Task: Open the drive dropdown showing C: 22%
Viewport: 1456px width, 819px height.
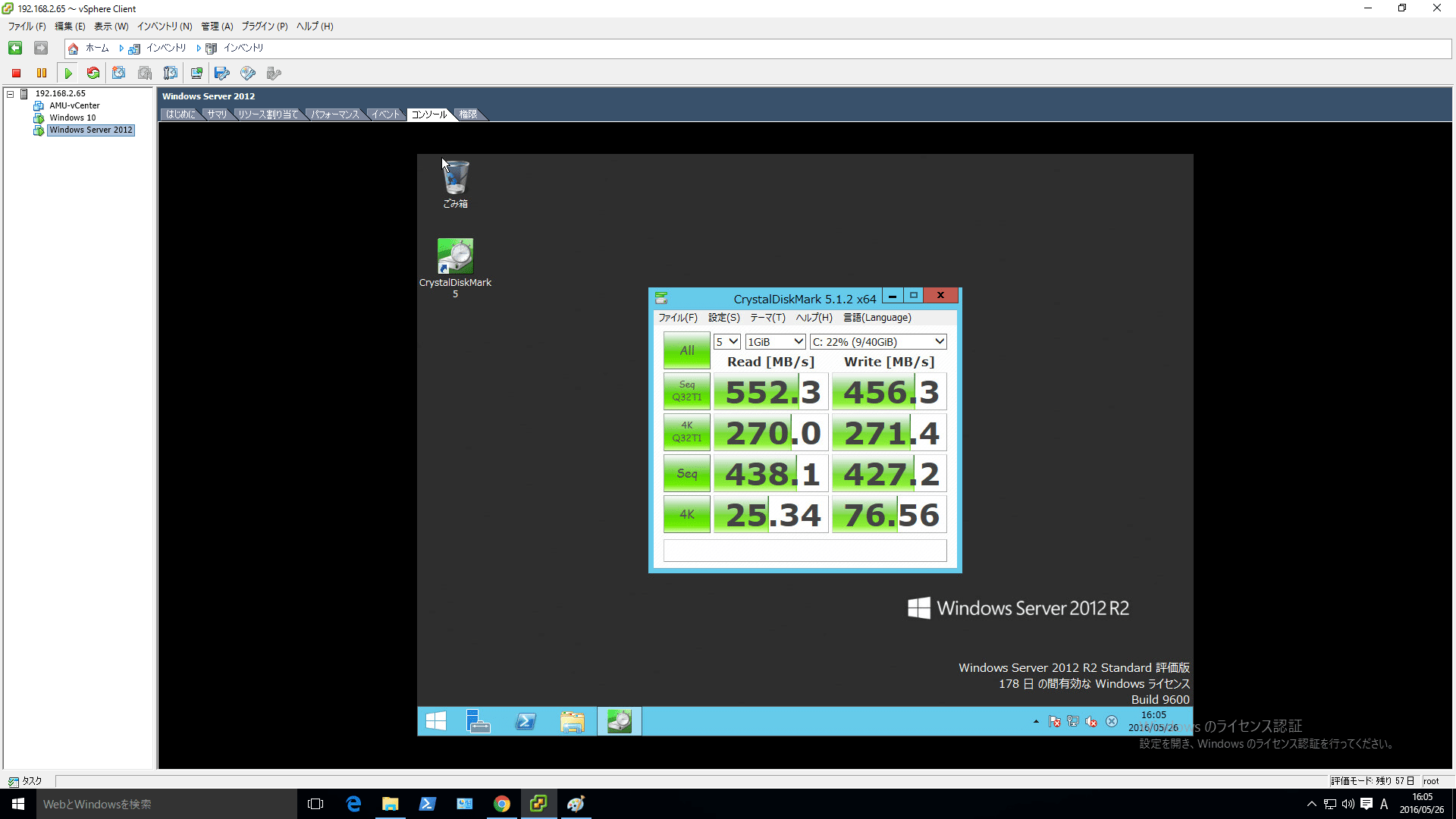Action: [x=878, y=342]
